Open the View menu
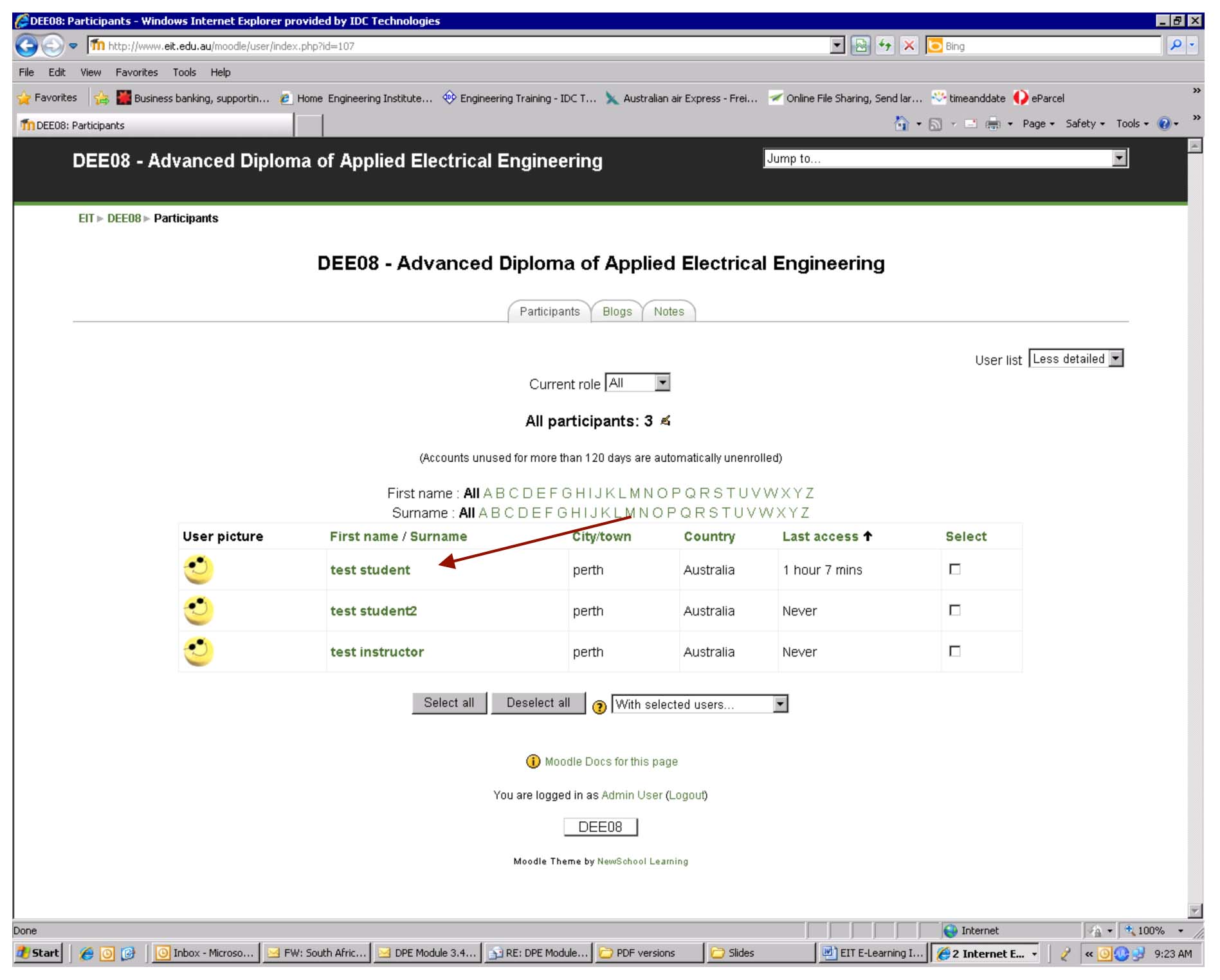 tap(91, 72)
